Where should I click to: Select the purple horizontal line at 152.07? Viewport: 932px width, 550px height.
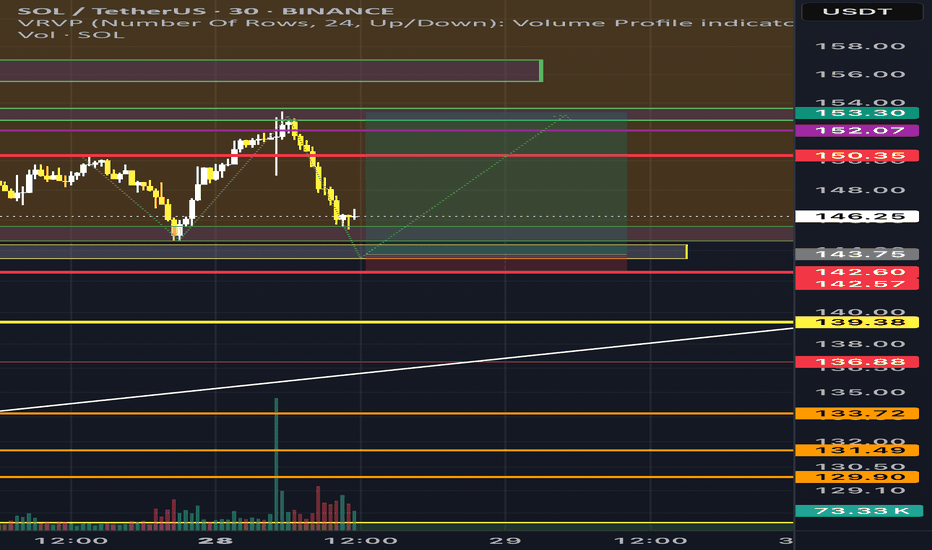tap(396, 130)
